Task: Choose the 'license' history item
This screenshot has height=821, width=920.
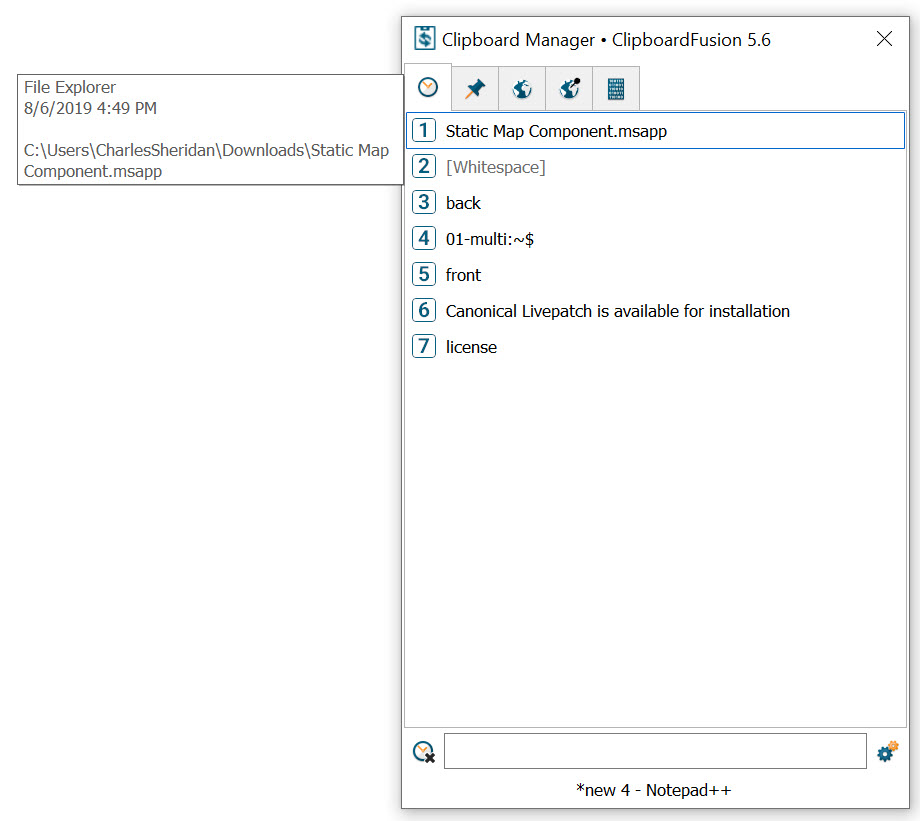Action: pyautogui.click(x=471, y=347)
